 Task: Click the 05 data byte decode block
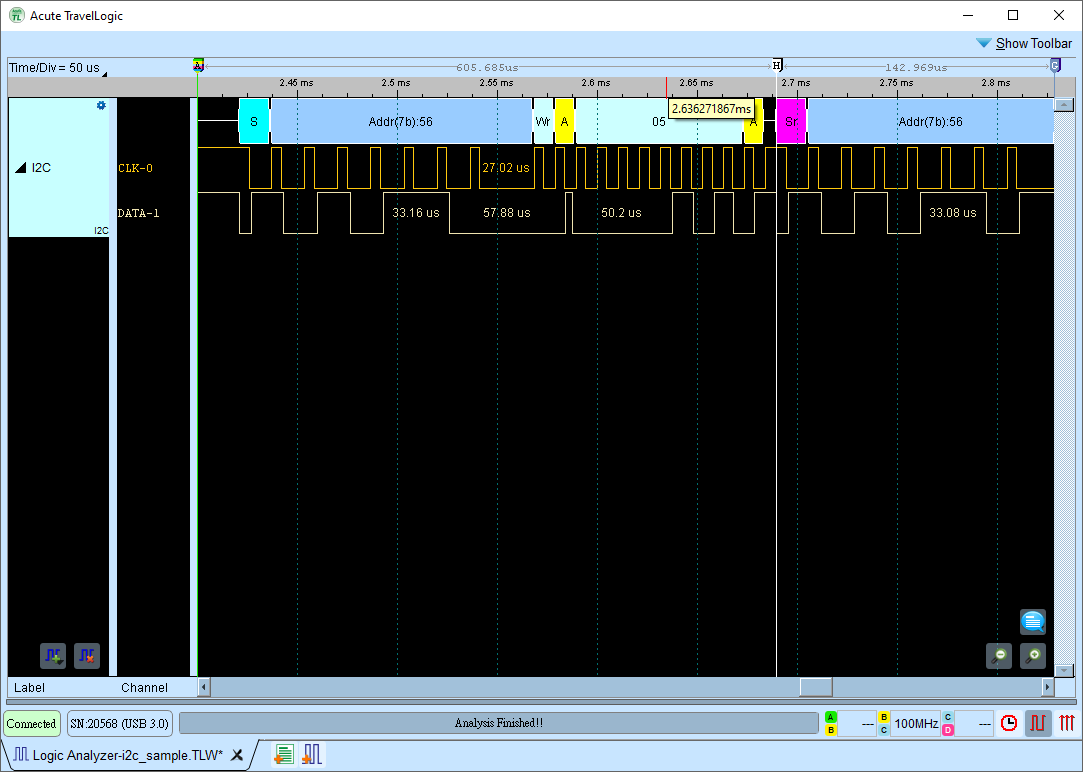pos(659,122)
